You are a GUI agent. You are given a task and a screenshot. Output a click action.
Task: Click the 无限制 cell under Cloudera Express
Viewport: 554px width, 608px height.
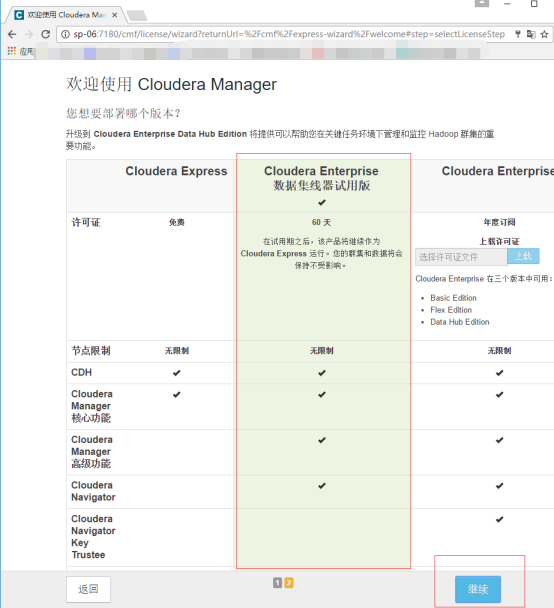coord(176,351)
